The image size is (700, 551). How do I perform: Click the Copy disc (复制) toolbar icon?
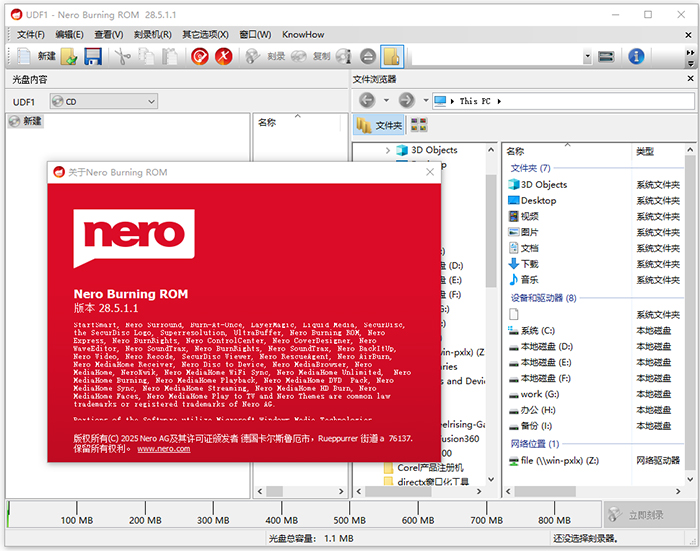pos(311,56)
